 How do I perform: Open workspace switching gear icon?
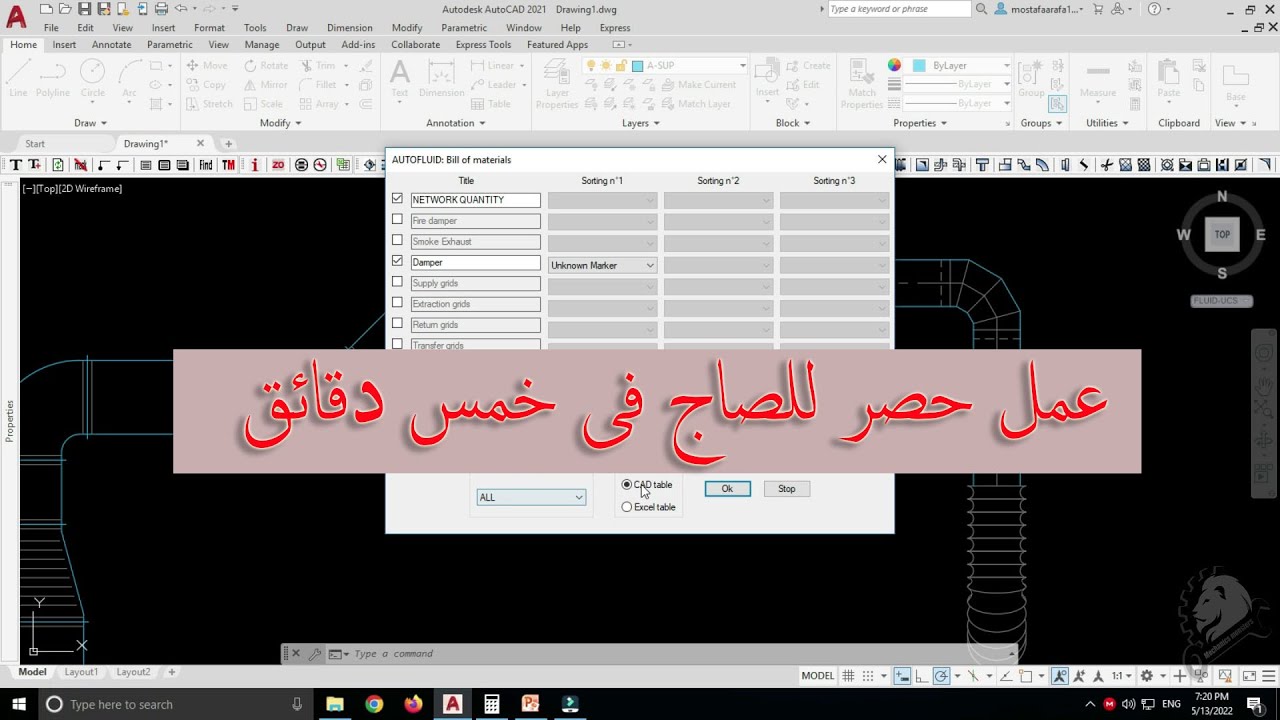click(x=1147, y=676)
